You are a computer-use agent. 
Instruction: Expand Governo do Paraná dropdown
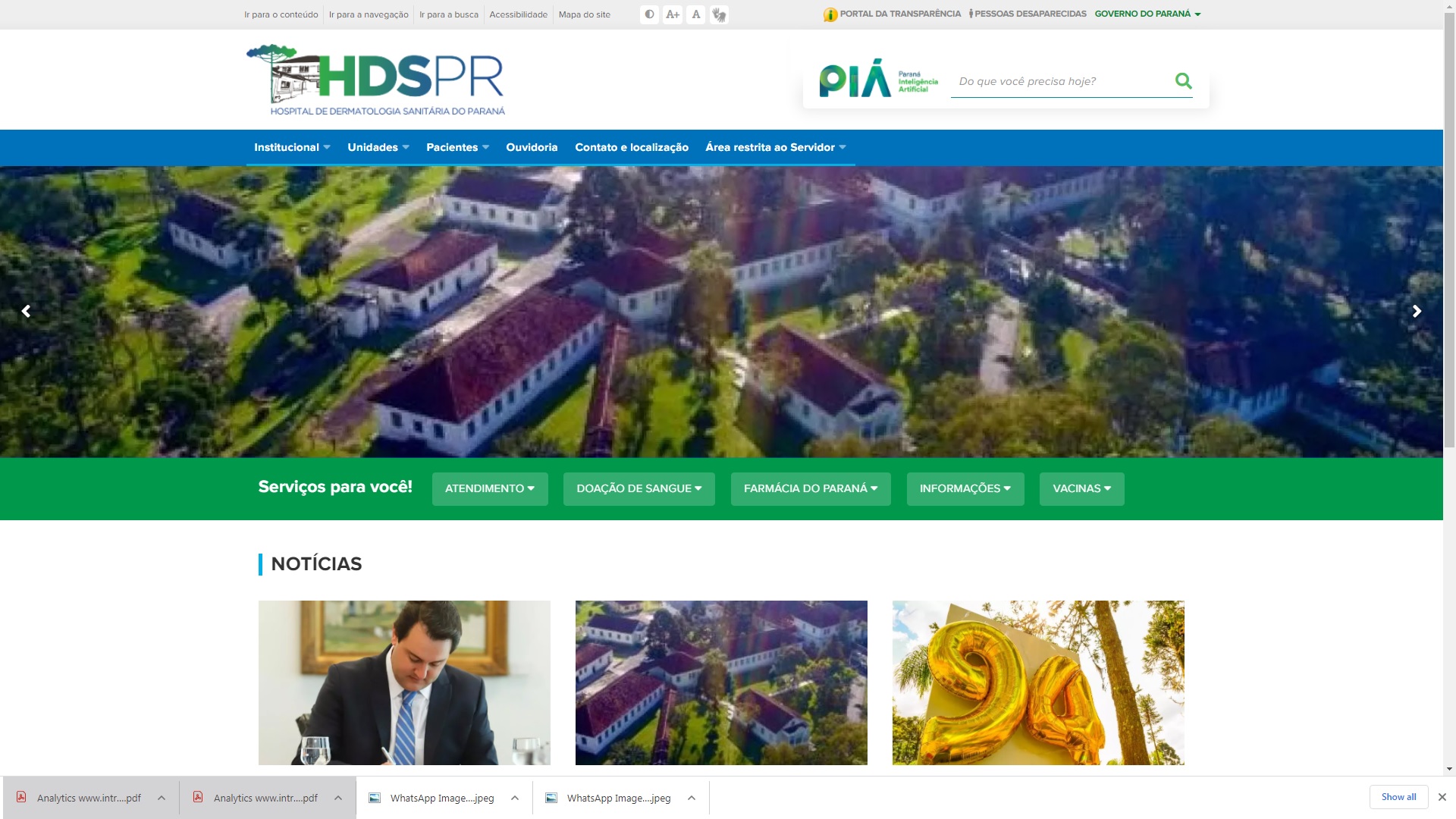coord(1147,14)
